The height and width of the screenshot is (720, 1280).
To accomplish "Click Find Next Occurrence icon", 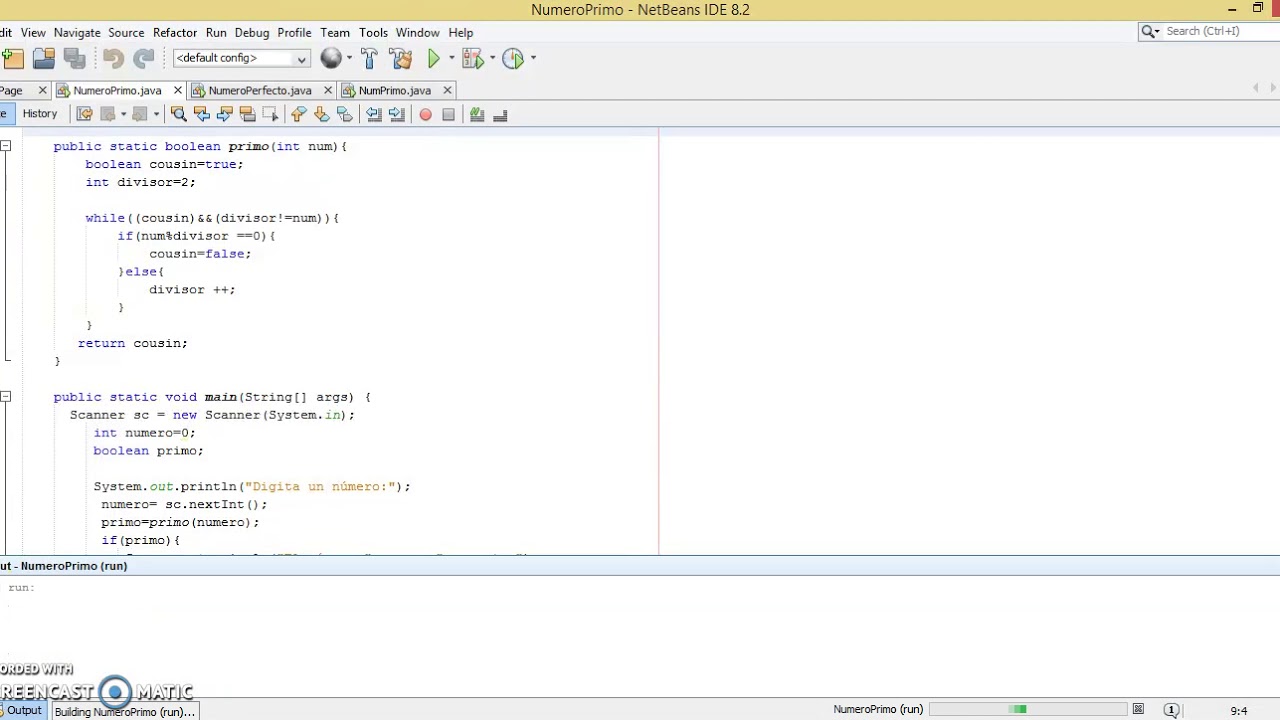I will (225, 115).
